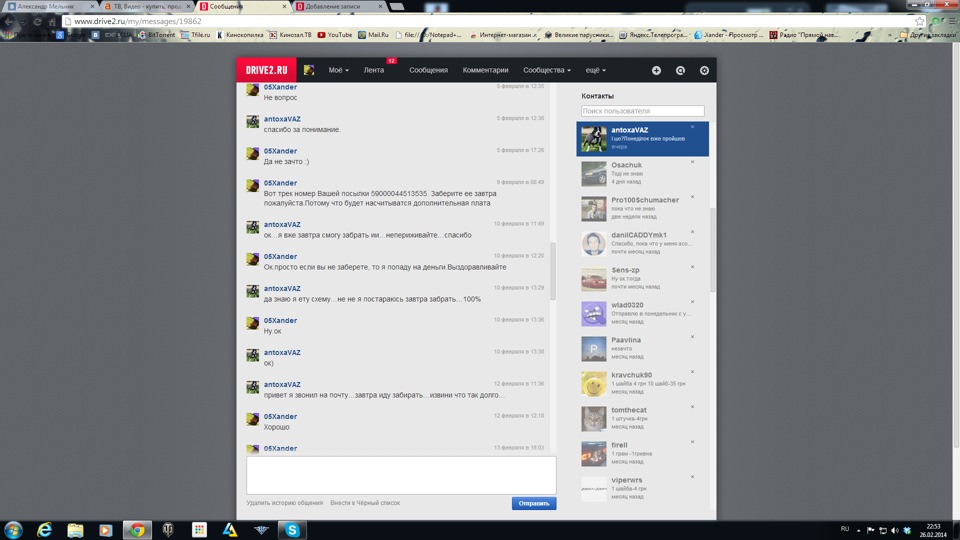Remove the wlad0320 contact with its x

(x=692, y=301)
